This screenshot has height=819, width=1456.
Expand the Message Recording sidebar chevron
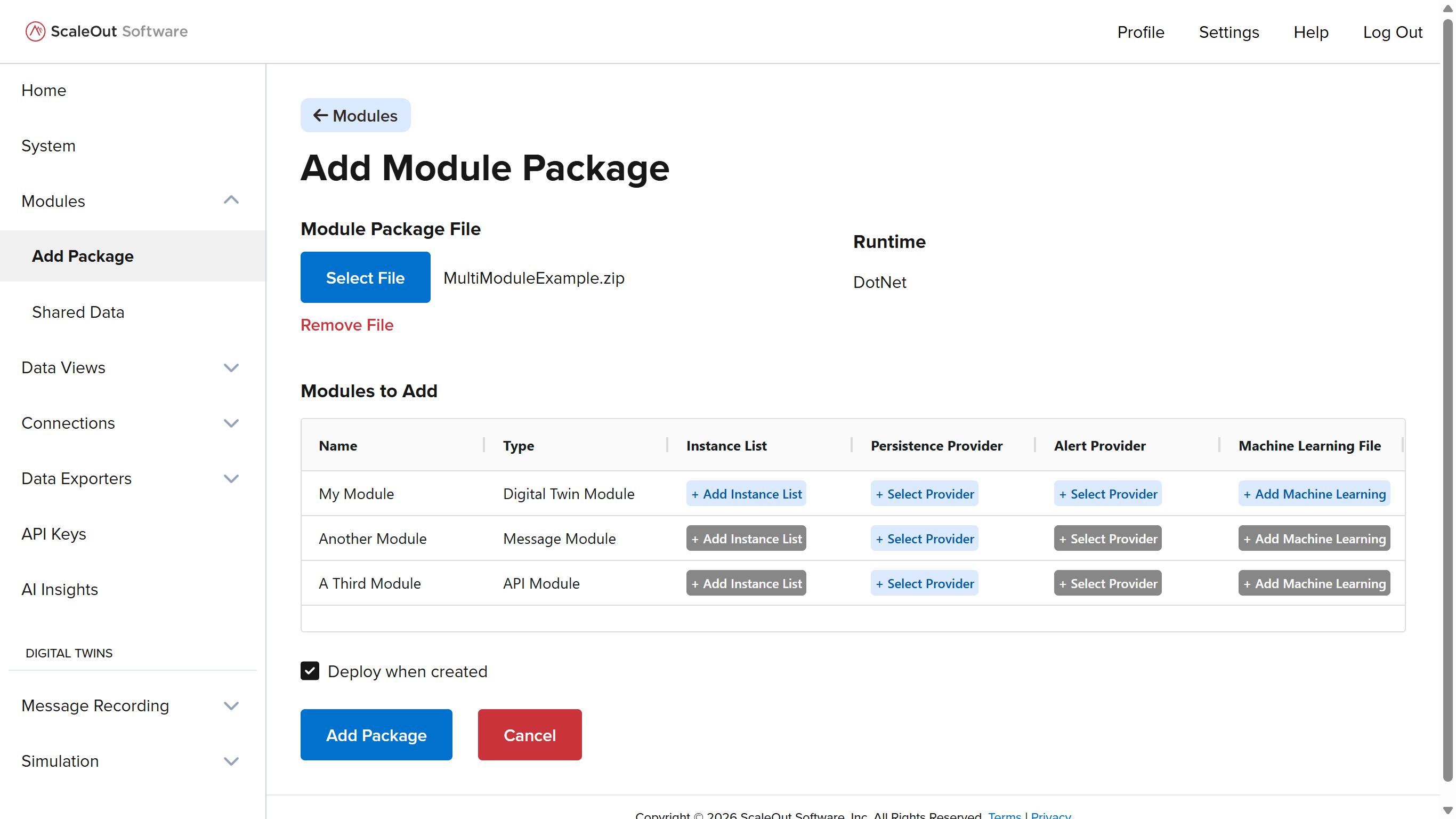231,705
